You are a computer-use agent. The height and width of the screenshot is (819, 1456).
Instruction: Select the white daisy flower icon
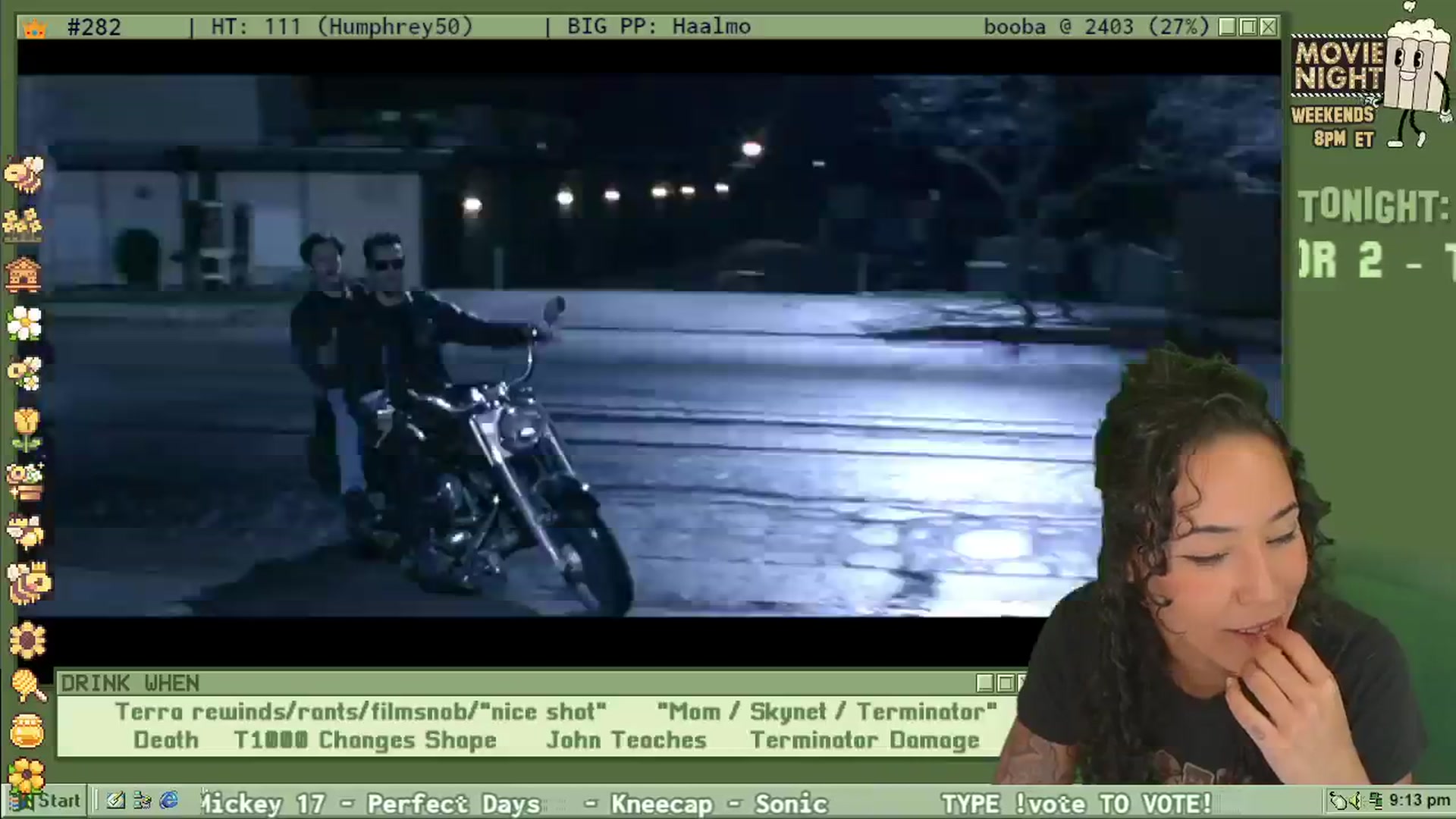tap(24, 324)
